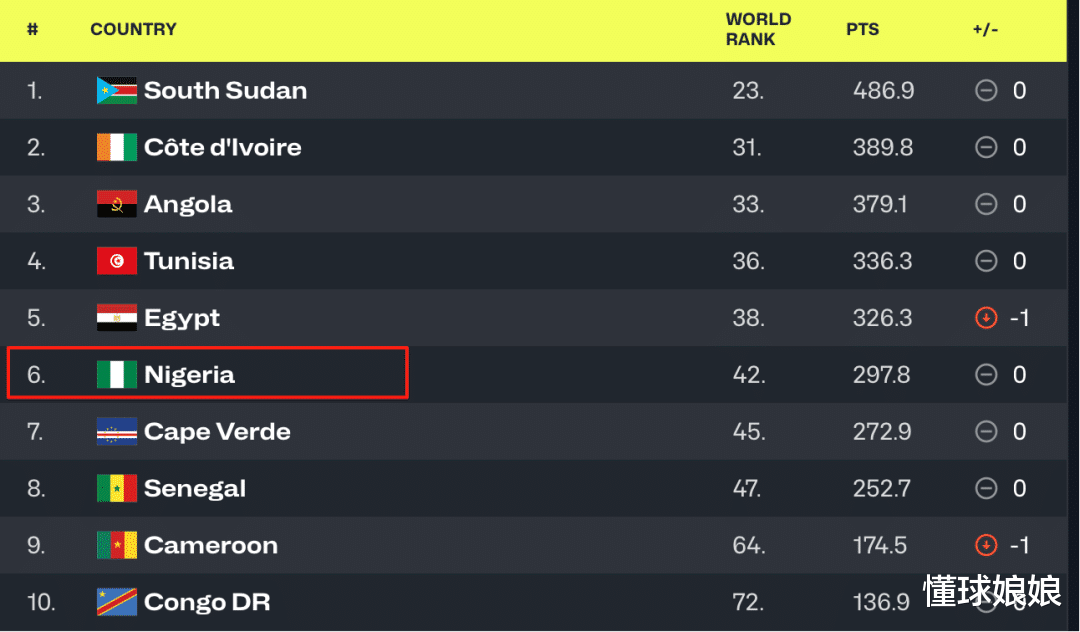
Task: Click South Sudan's no-change circle icon
Action: (986, 90)
